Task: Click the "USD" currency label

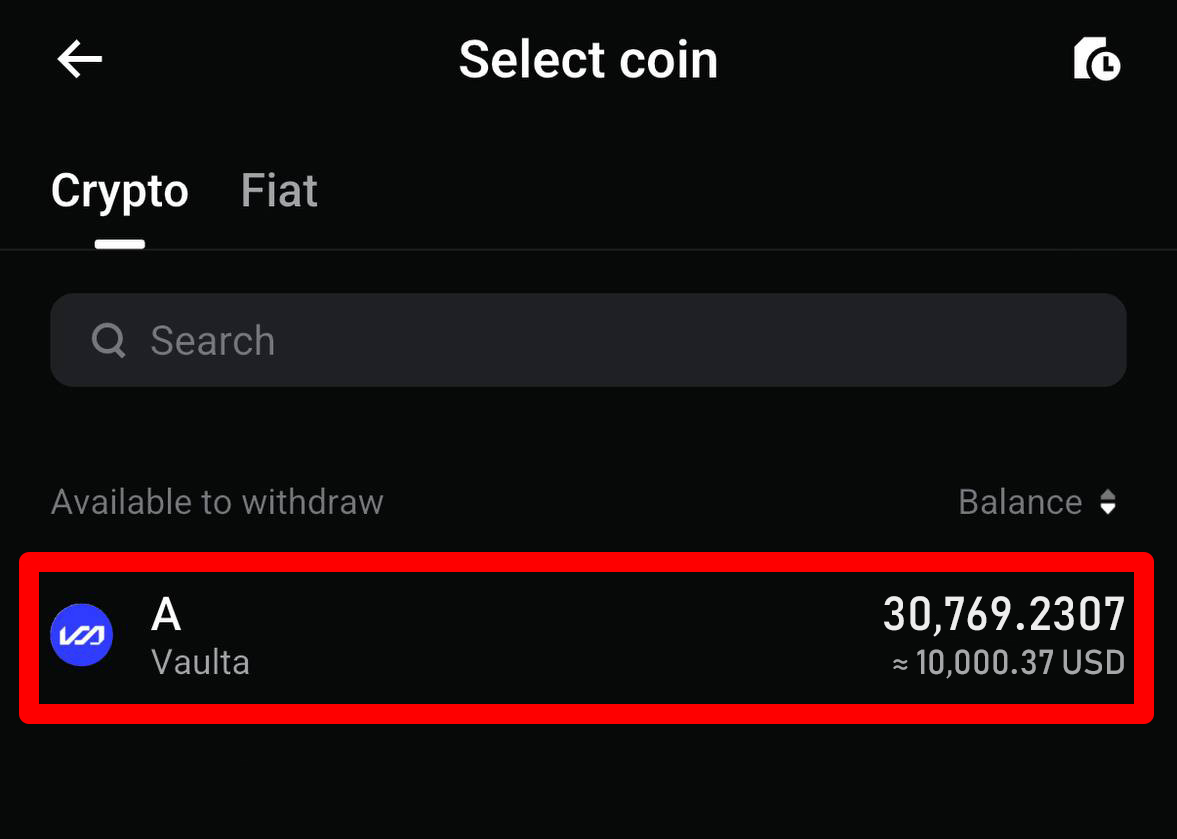Action: click(x=1094, y=662)
